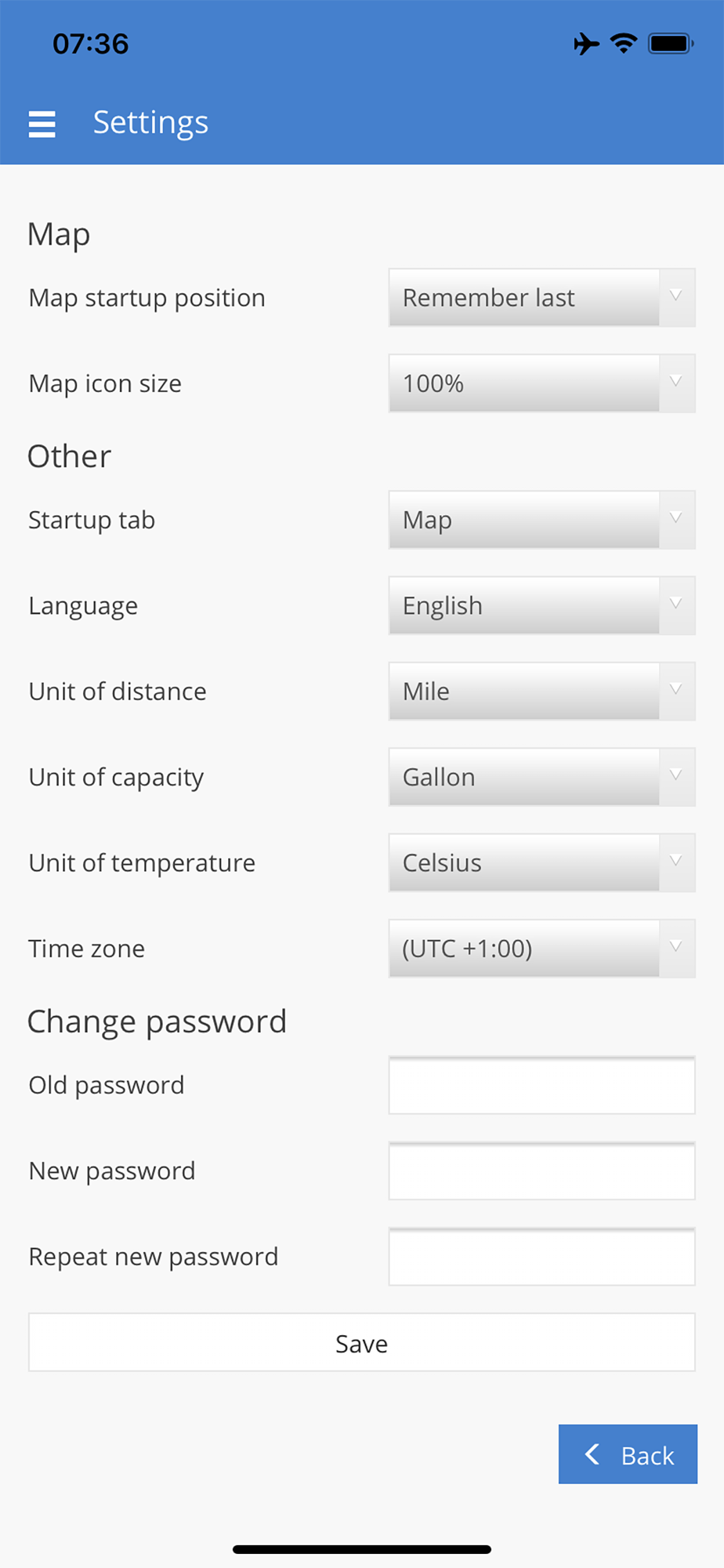Image resolution: width=724 pixels, height=1568 pixels.
Task: Click the Back button chevron arrow
Action: (x=592, y=1454)
